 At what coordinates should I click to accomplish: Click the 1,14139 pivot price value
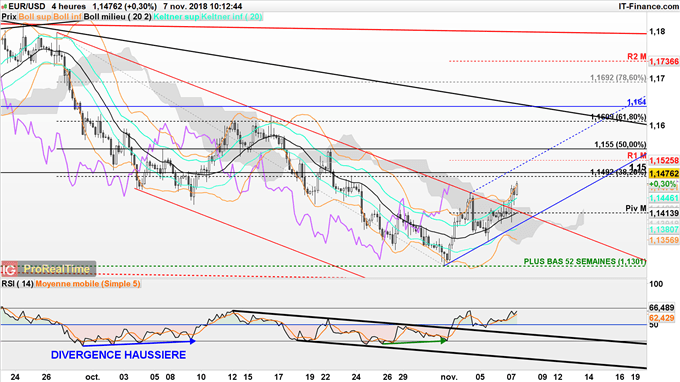[664, 213]
